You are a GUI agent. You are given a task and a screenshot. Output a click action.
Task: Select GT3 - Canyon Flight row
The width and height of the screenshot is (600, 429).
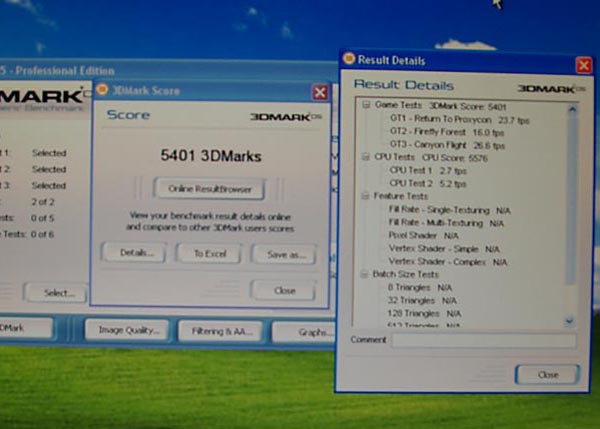click(447, 145)
